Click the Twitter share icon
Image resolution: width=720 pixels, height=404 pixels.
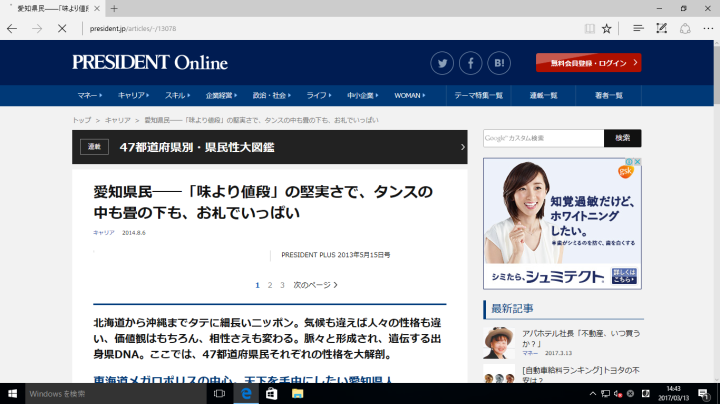click(x=442, y=63)
